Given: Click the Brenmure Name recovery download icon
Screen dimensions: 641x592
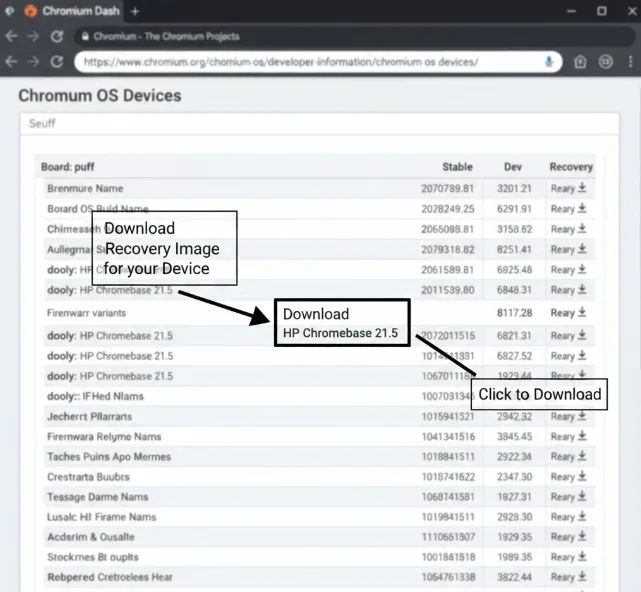Looking at the screenshot, I should pos(582,189).
